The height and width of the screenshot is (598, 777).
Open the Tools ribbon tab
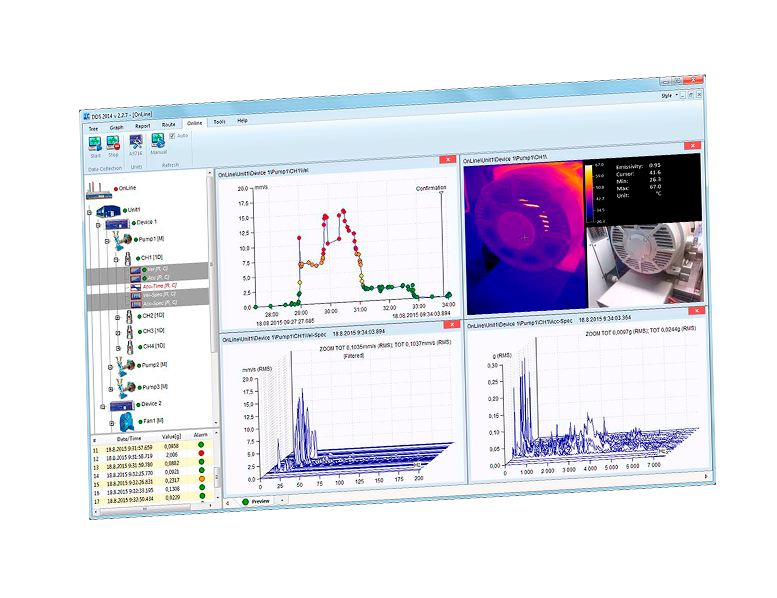(x=220, y=121)
